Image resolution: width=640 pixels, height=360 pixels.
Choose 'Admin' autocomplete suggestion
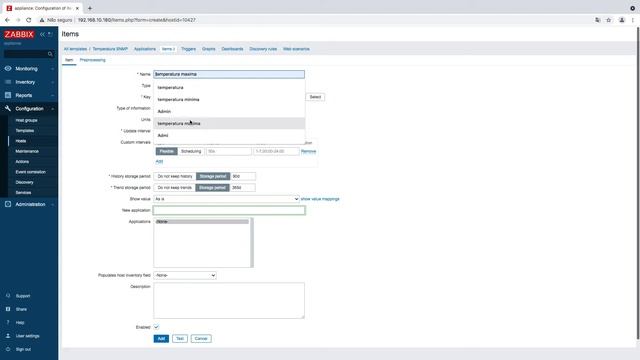(229, 111)
